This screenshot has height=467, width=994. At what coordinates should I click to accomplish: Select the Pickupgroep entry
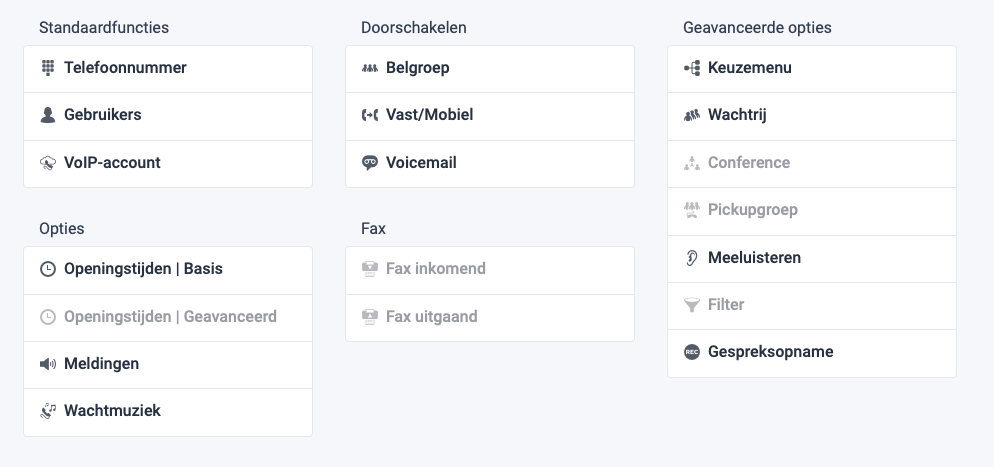pos(811,210)
